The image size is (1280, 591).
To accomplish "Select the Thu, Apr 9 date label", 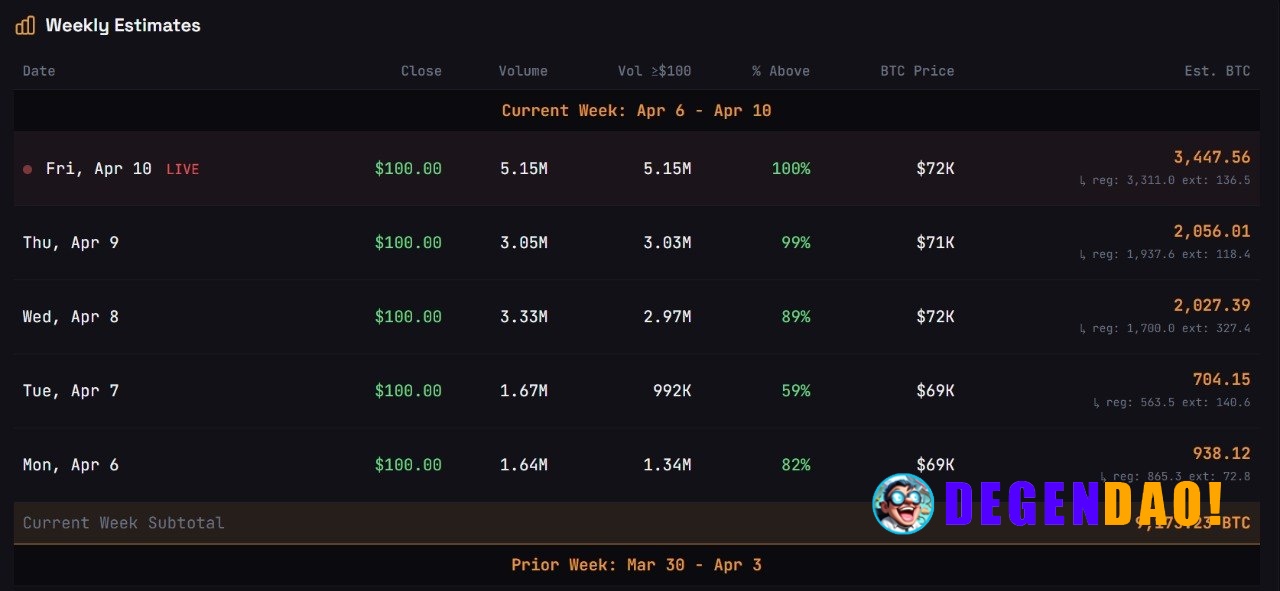I will click(70, 242).
